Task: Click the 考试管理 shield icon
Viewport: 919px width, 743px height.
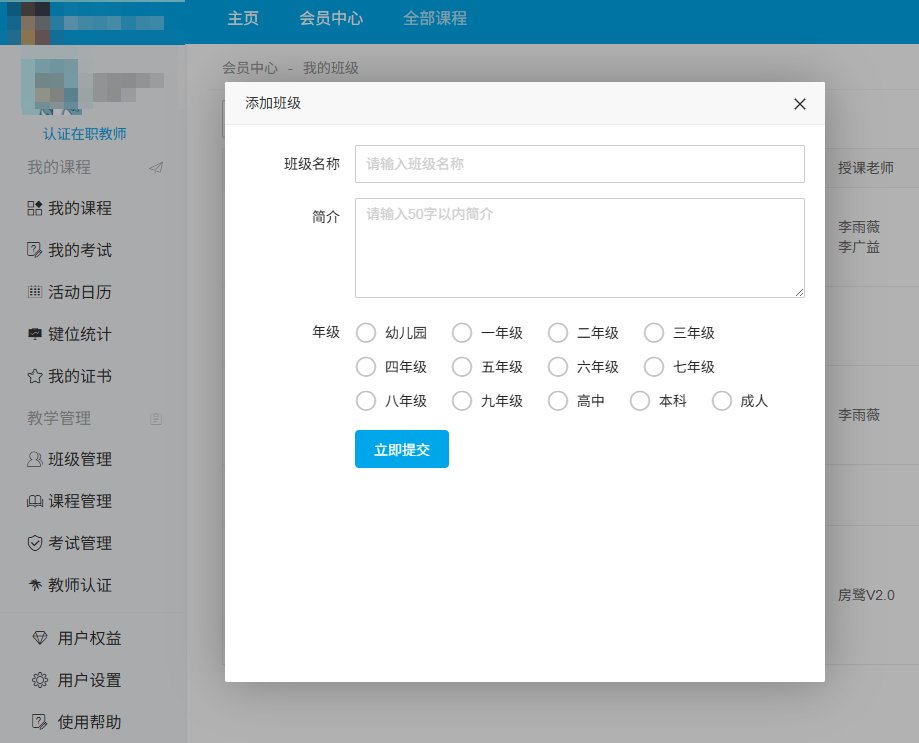Action: pos(34,544)
